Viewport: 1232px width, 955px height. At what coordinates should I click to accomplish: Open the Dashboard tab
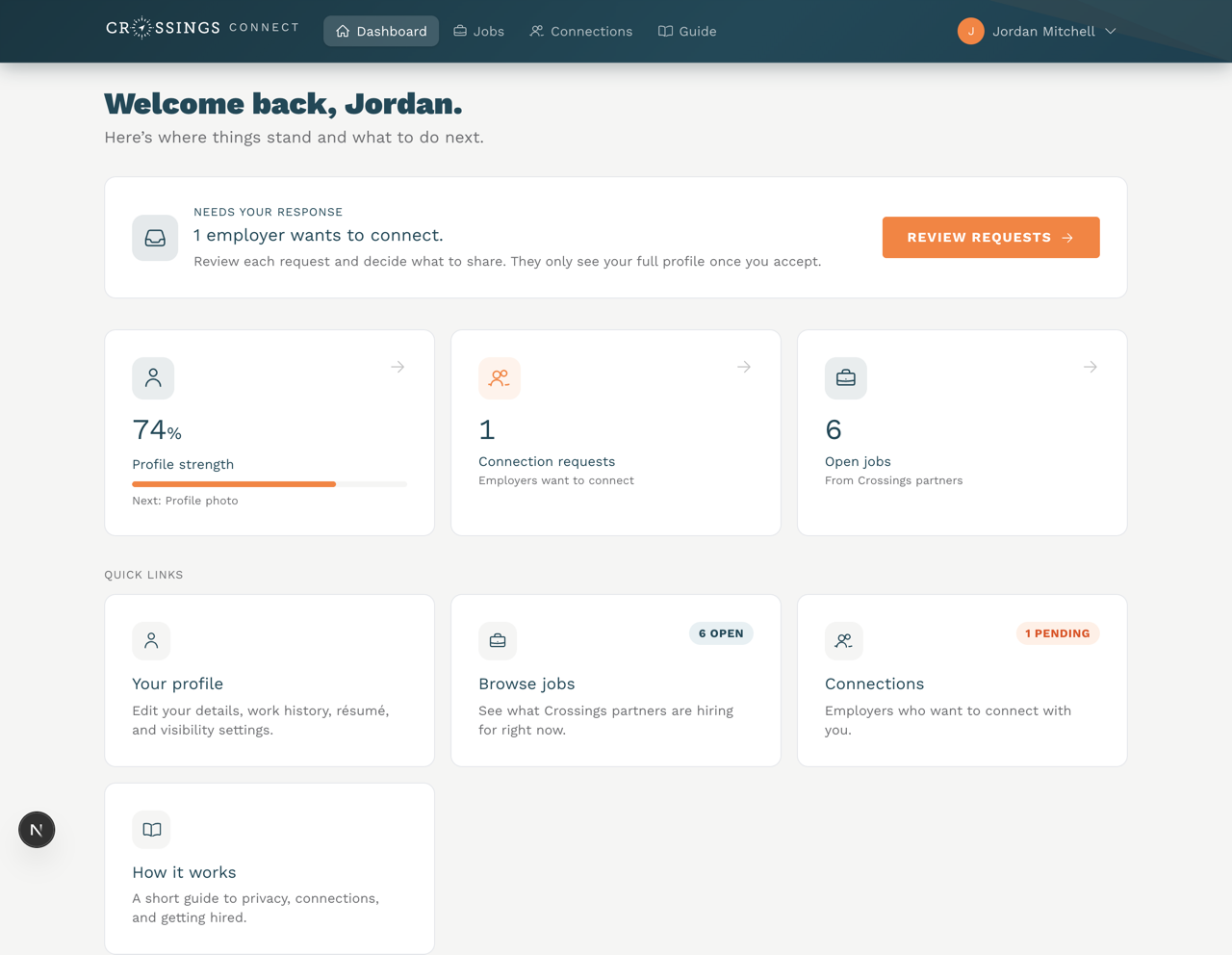[381, 31]
